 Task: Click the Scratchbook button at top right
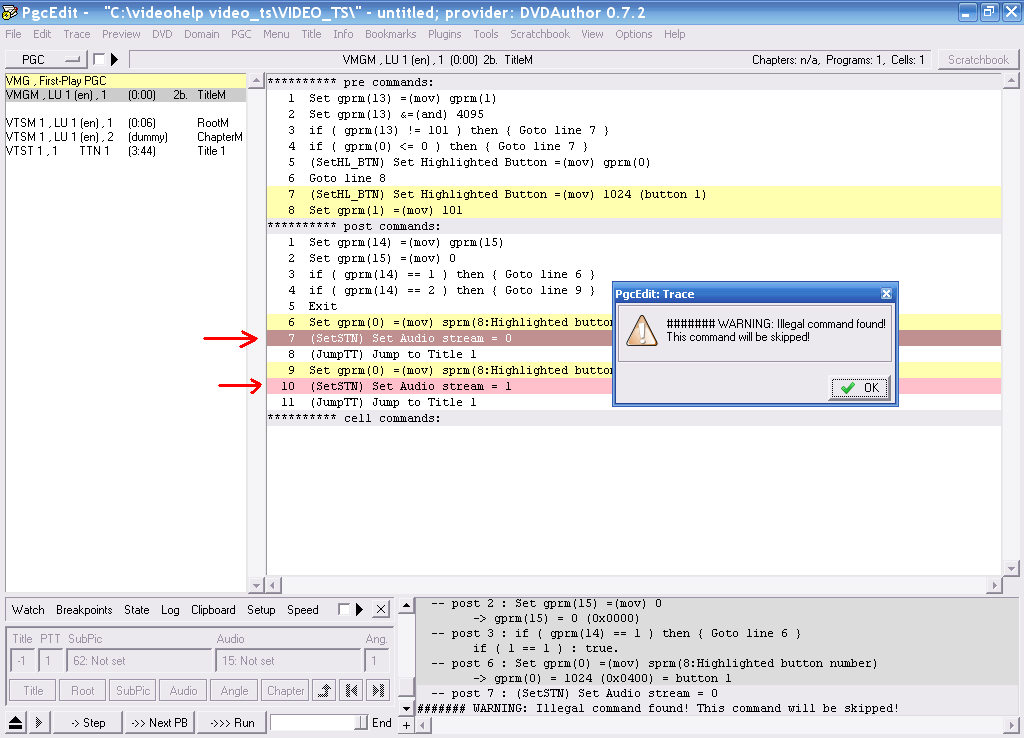pyautogui.click(x=978, y=59)
